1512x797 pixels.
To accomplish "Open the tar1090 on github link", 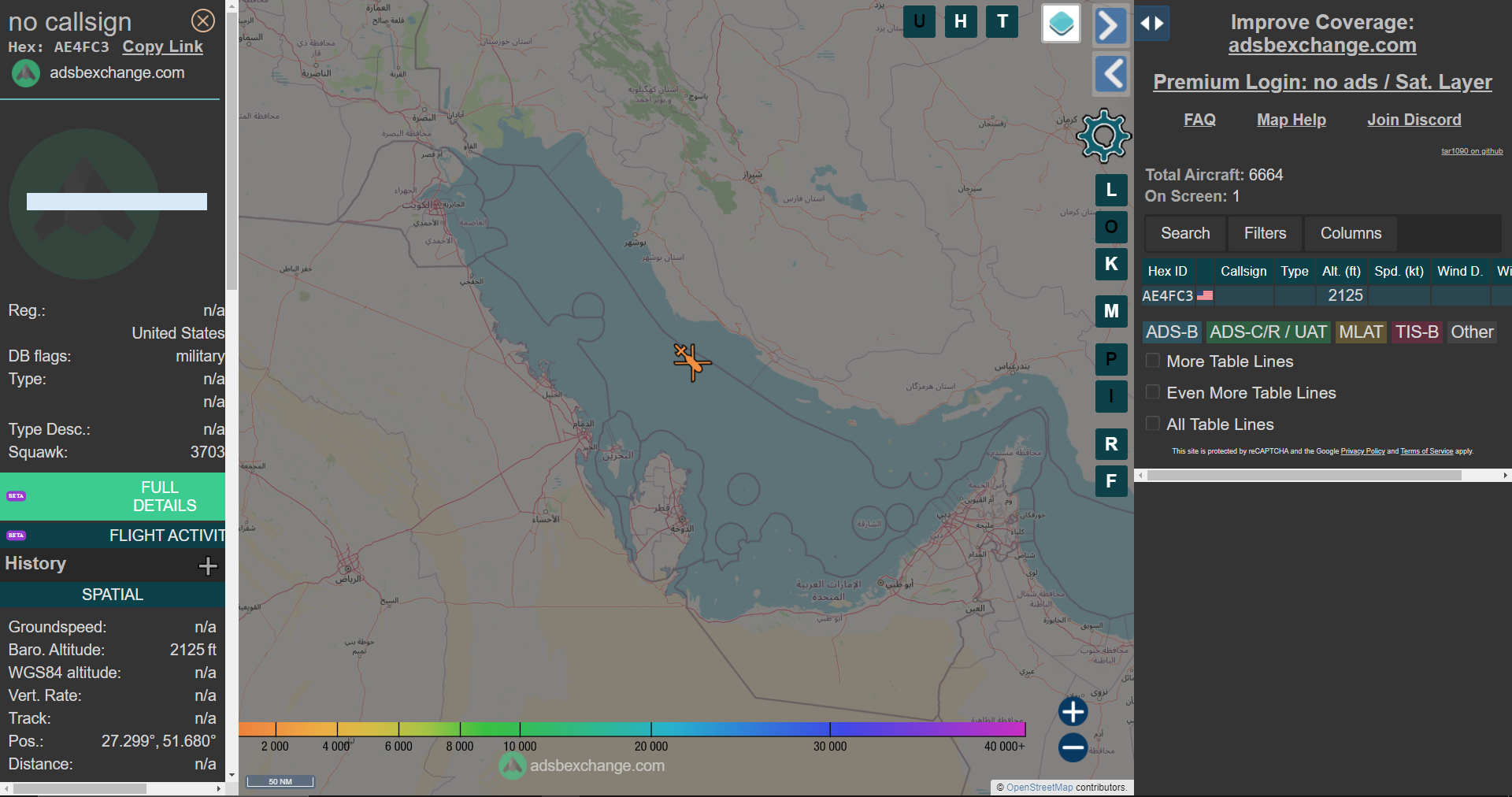I will pyautogui.click(x=1472, y=151).
